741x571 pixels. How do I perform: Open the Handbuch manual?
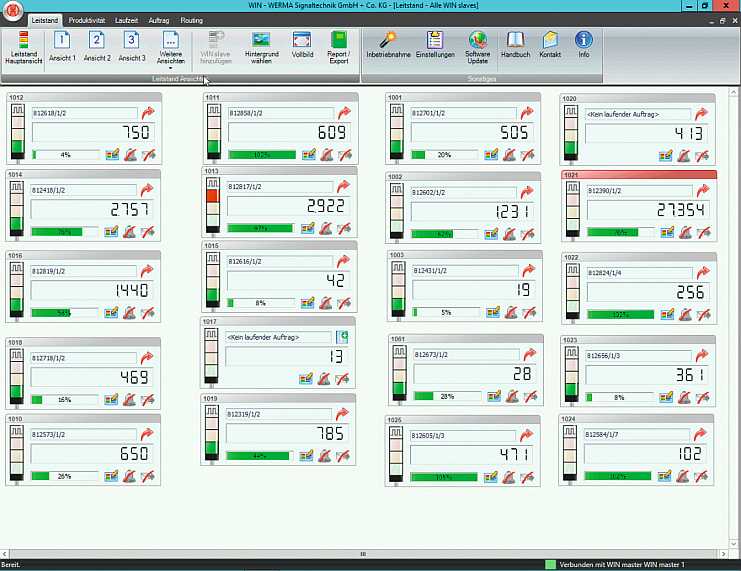tap(515, 46)
